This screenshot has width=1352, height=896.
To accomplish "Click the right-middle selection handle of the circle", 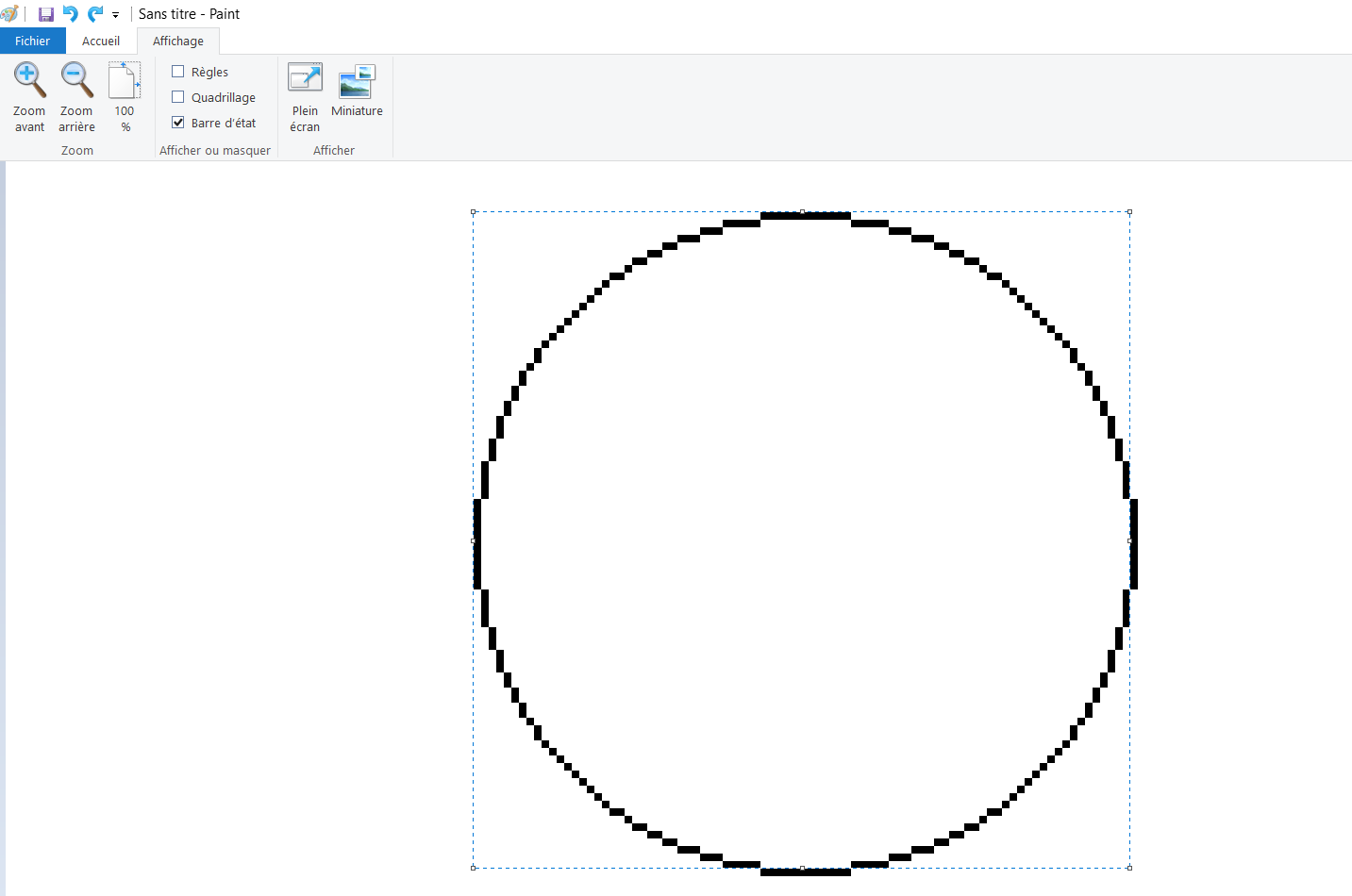I will click(x=1129, y=540).
